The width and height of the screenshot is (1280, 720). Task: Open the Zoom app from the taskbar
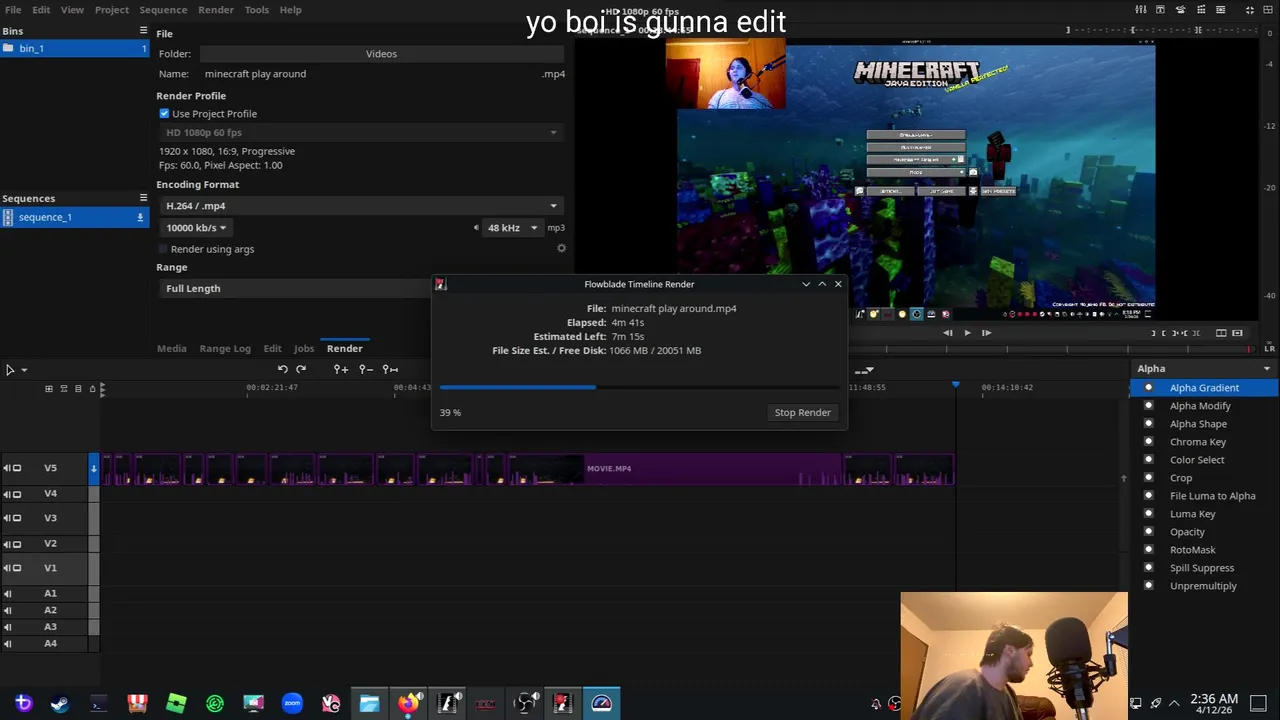point(292,704)
